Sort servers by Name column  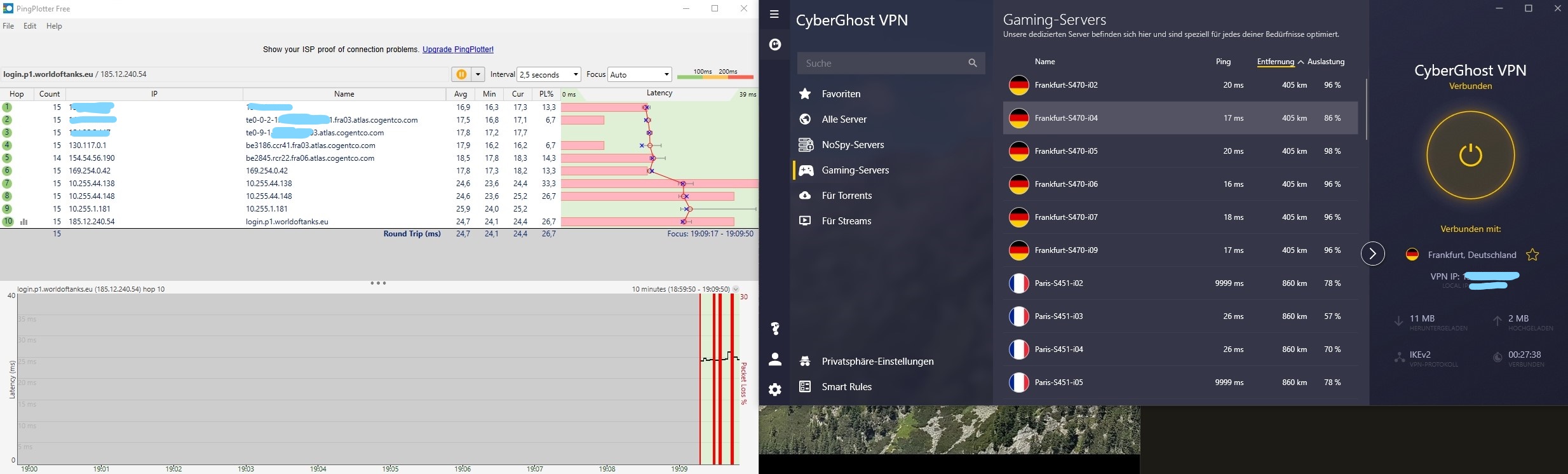point(1044,62)
